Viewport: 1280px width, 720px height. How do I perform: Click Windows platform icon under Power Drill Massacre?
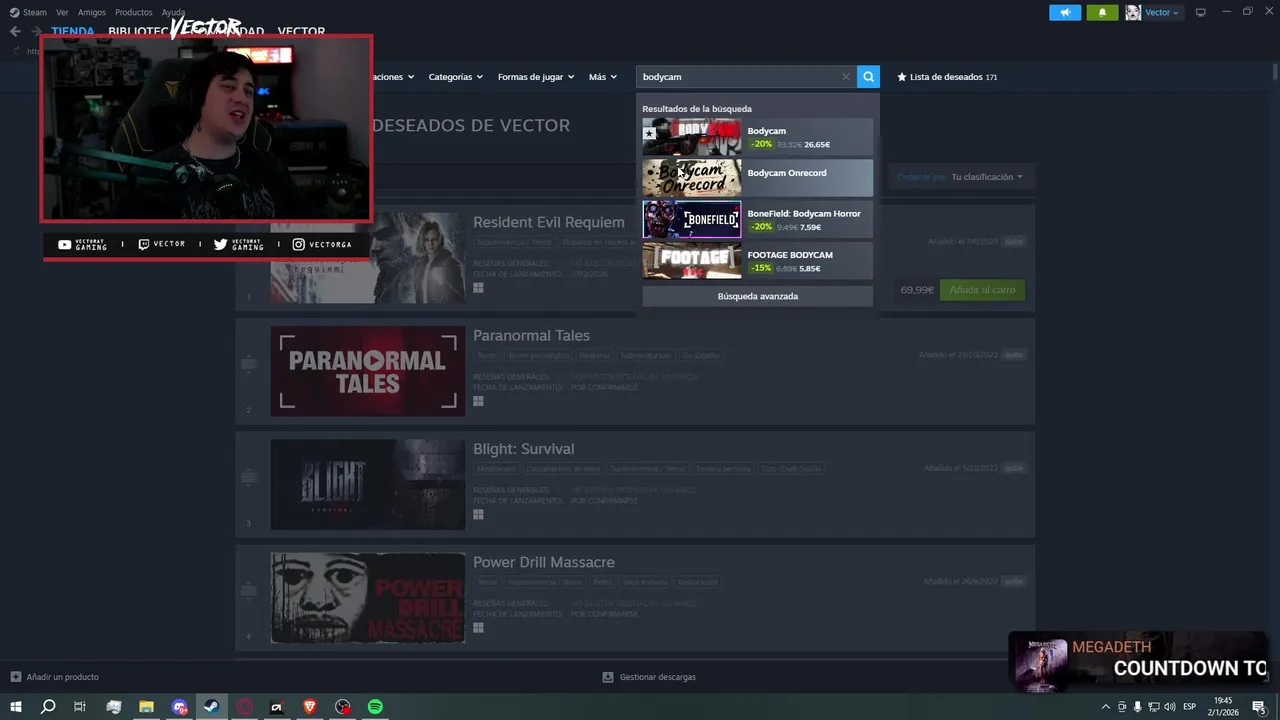coord(478,628)
